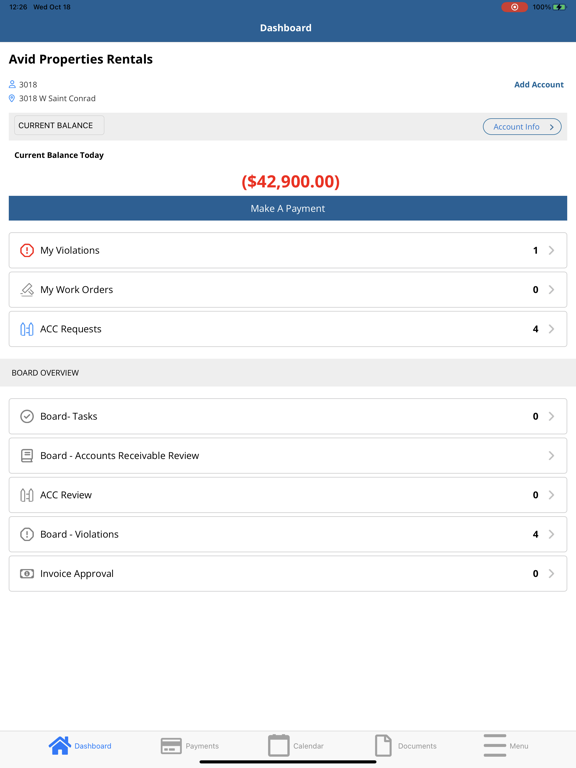
Task: Click the Documents page icon
Action: [383, 745]
